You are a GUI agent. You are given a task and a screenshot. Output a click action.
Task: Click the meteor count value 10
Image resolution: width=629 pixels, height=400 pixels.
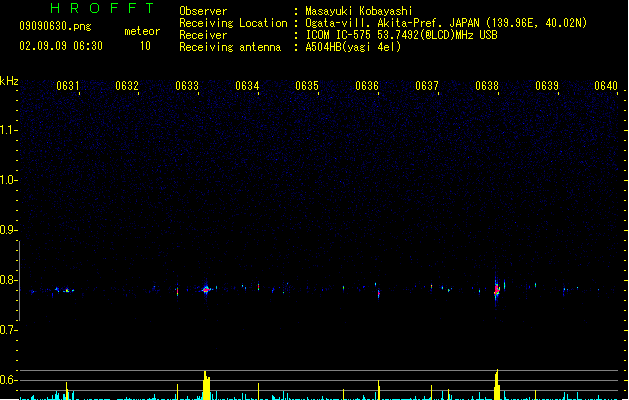(x=145, y=46)
